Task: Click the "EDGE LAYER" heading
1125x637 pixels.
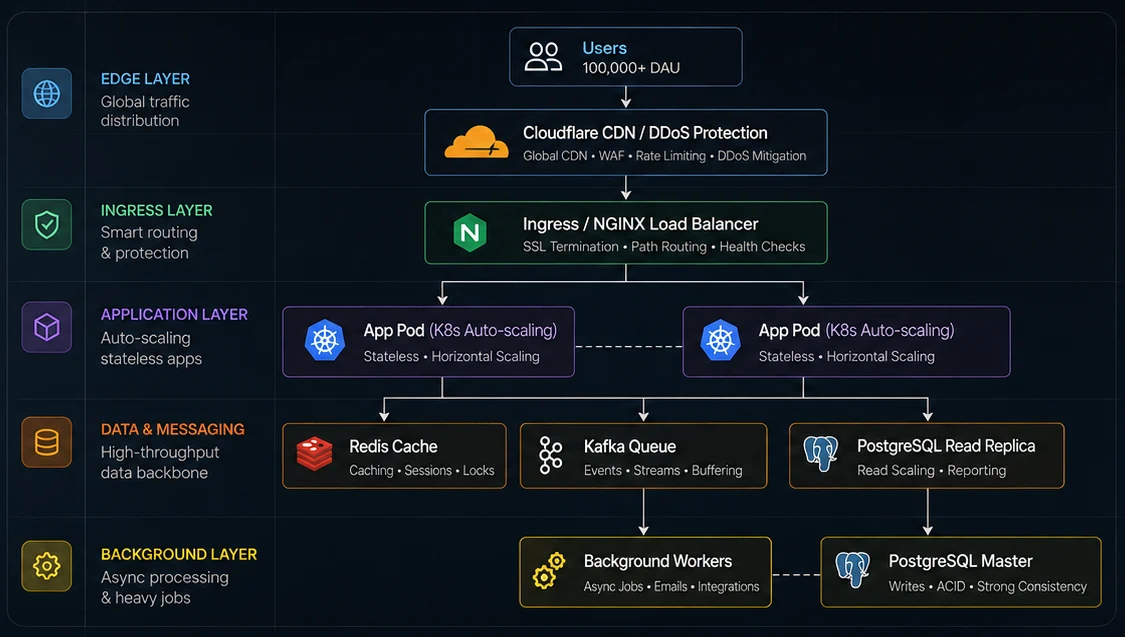Action: pos(145,79)
